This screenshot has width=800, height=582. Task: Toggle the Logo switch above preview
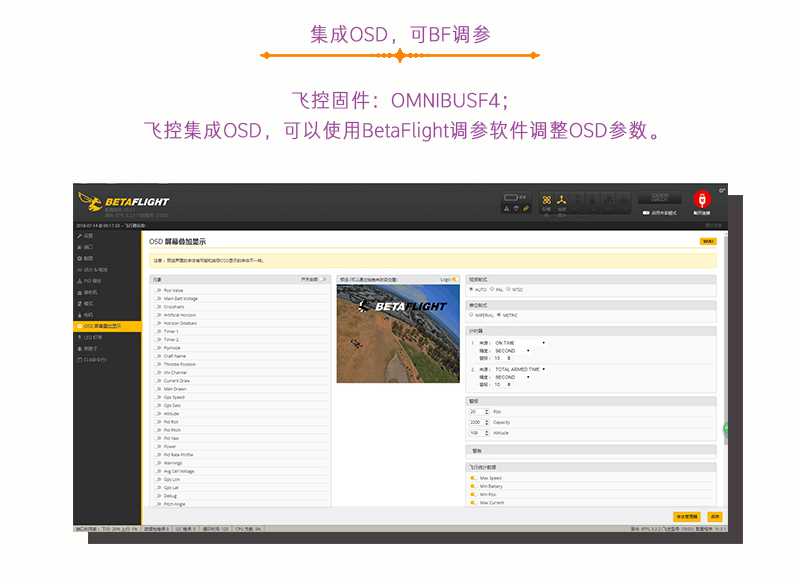454,280
